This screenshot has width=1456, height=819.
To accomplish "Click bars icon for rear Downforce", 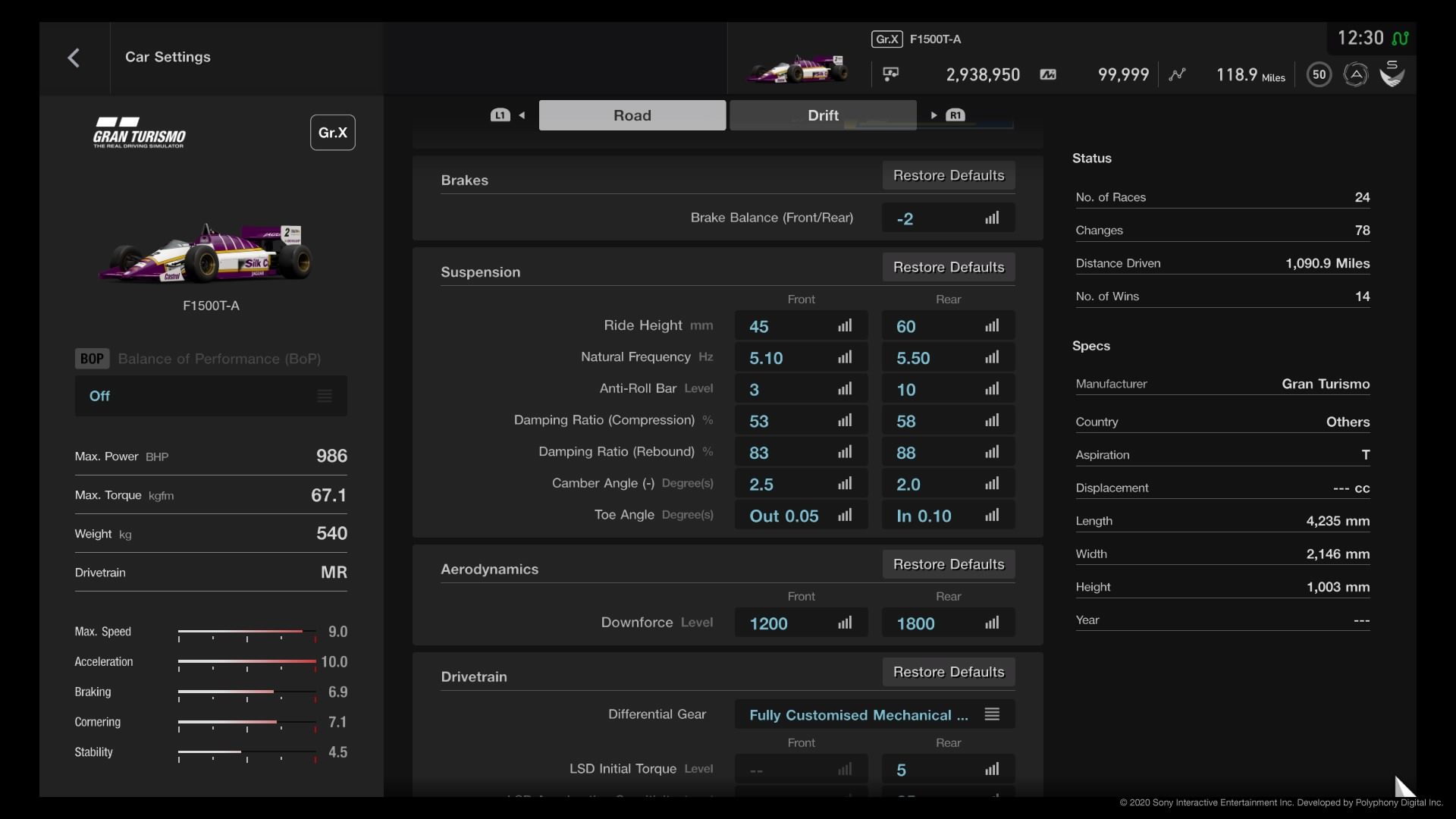I will pos(992,623).
